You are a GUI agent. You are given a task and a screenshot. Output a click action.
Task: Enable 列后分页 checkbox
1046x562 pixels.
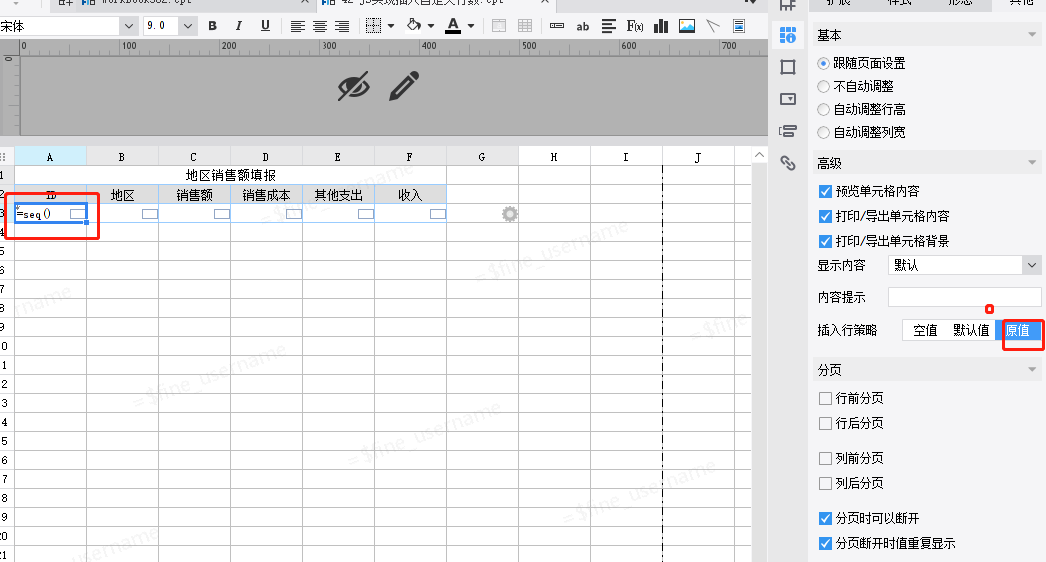[x=825, y=483]
